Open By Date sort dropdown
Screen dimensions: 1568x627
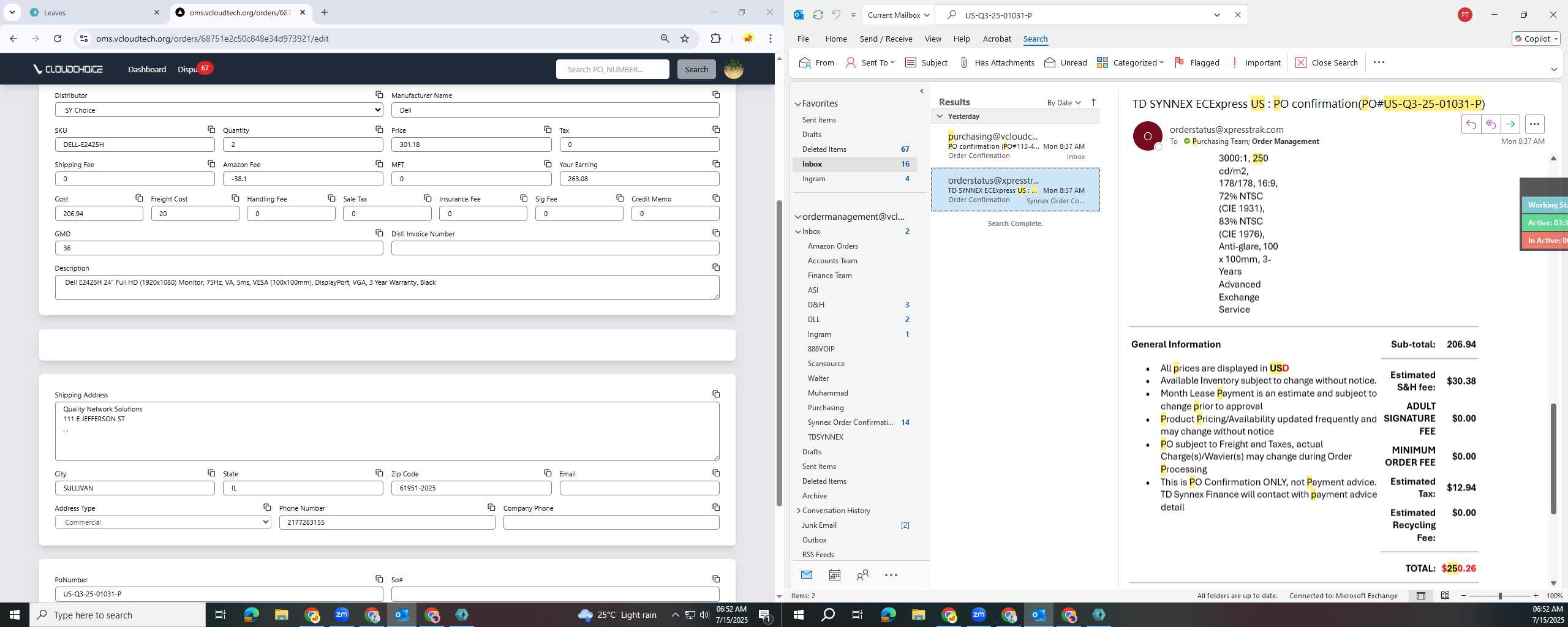[x=1063, y=102]
